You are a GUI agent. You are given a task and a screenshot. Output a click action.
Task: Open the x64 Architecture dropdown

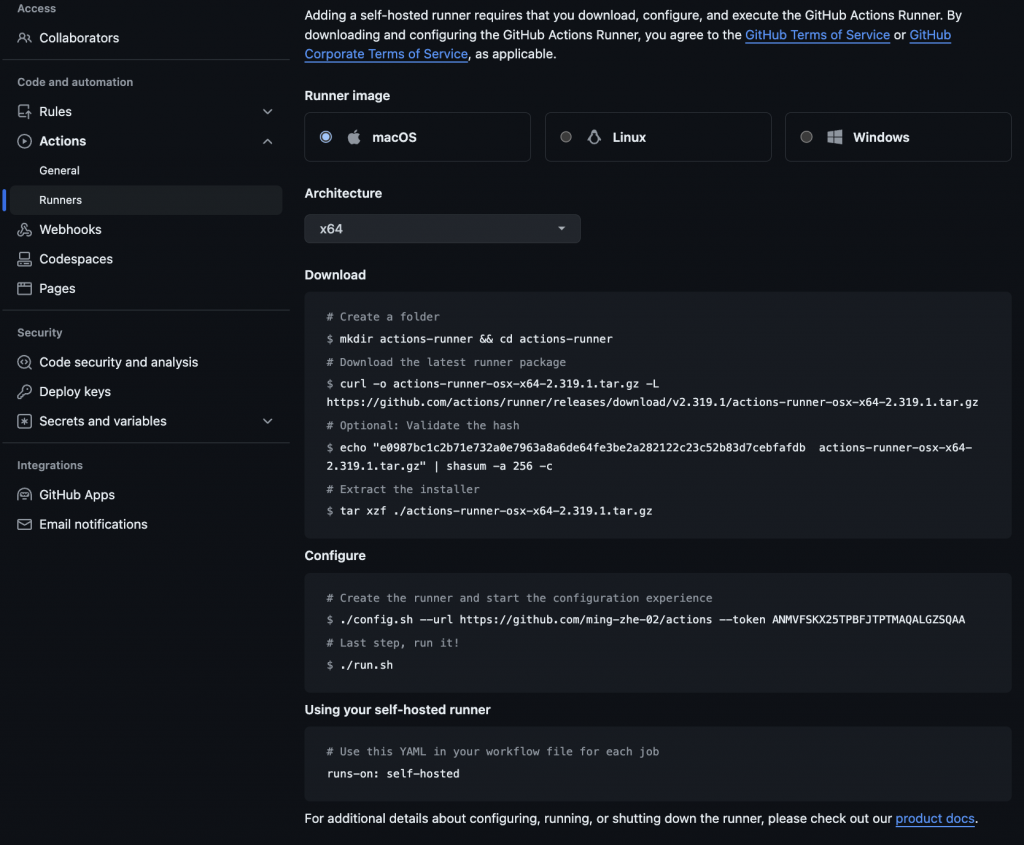tap(442, 229)
